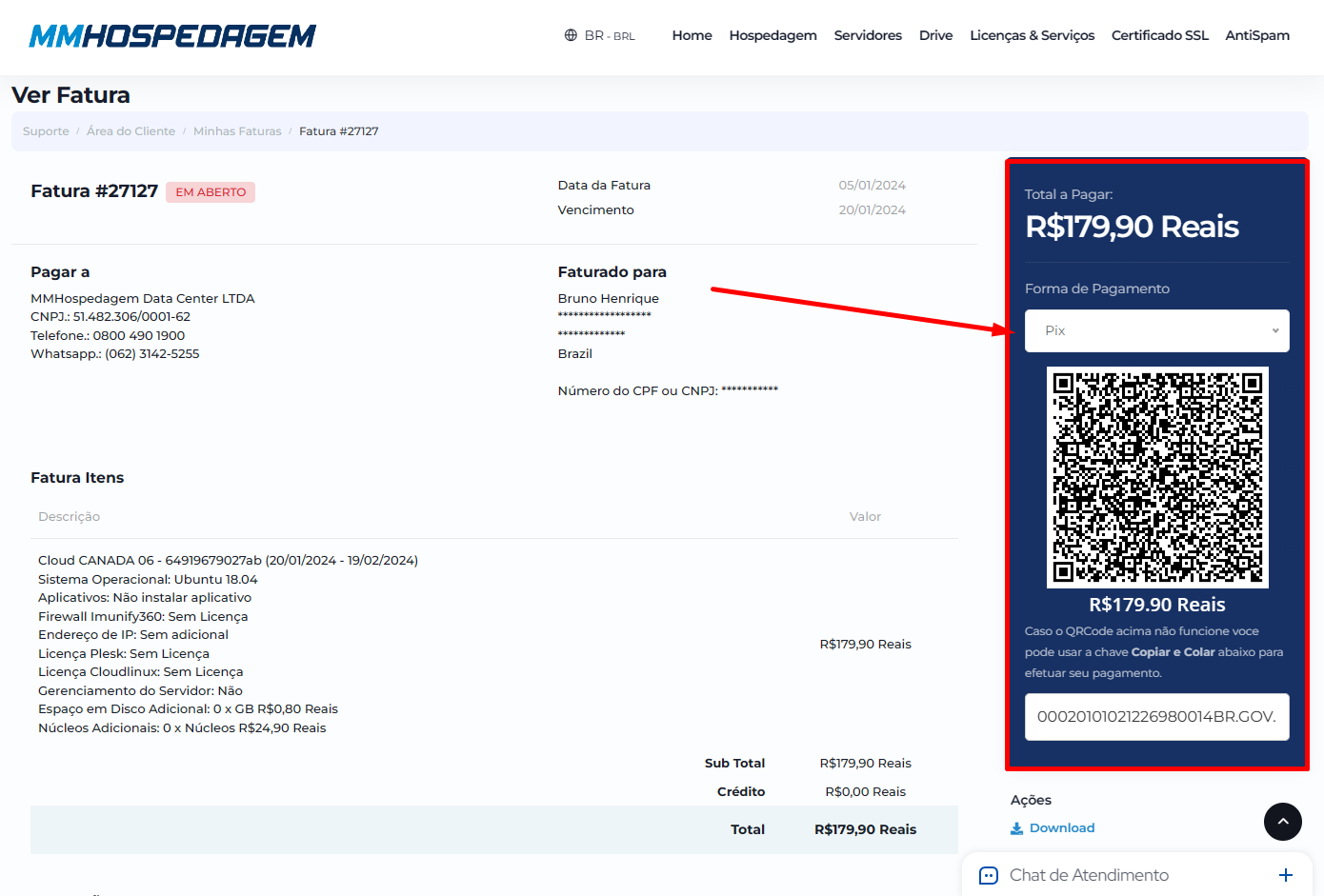Expand the Chat de Atendimento widget
Screen dimensions: 1324x896
click(x=1285, y=875)
